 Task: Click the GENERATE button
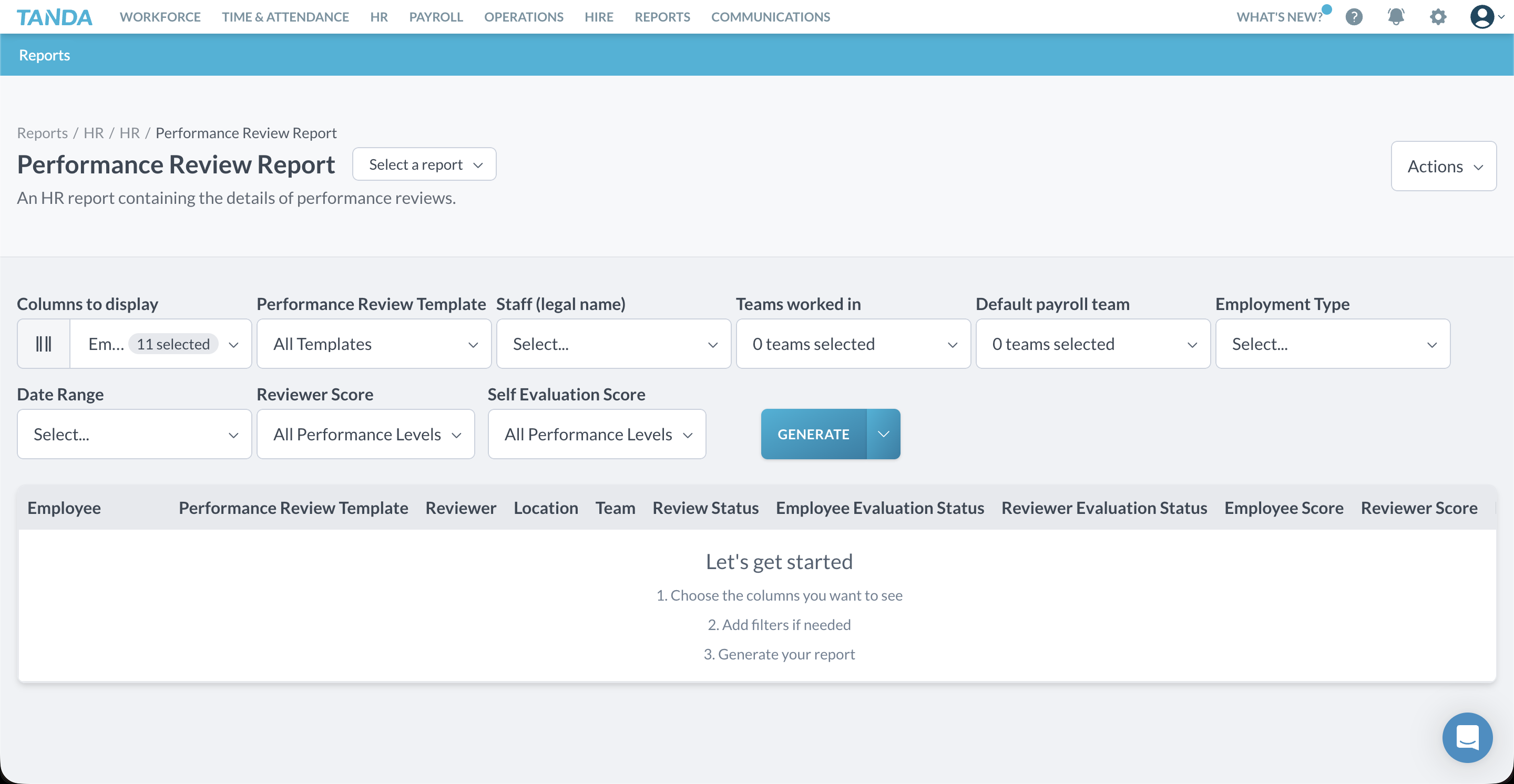[813, 434]
